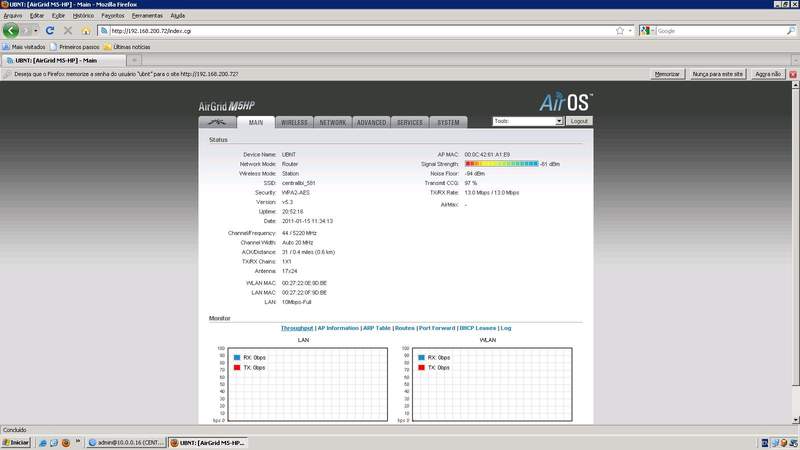Launch Internet Explorer from quick launch

pyautogui.click(x=42, y=442)
